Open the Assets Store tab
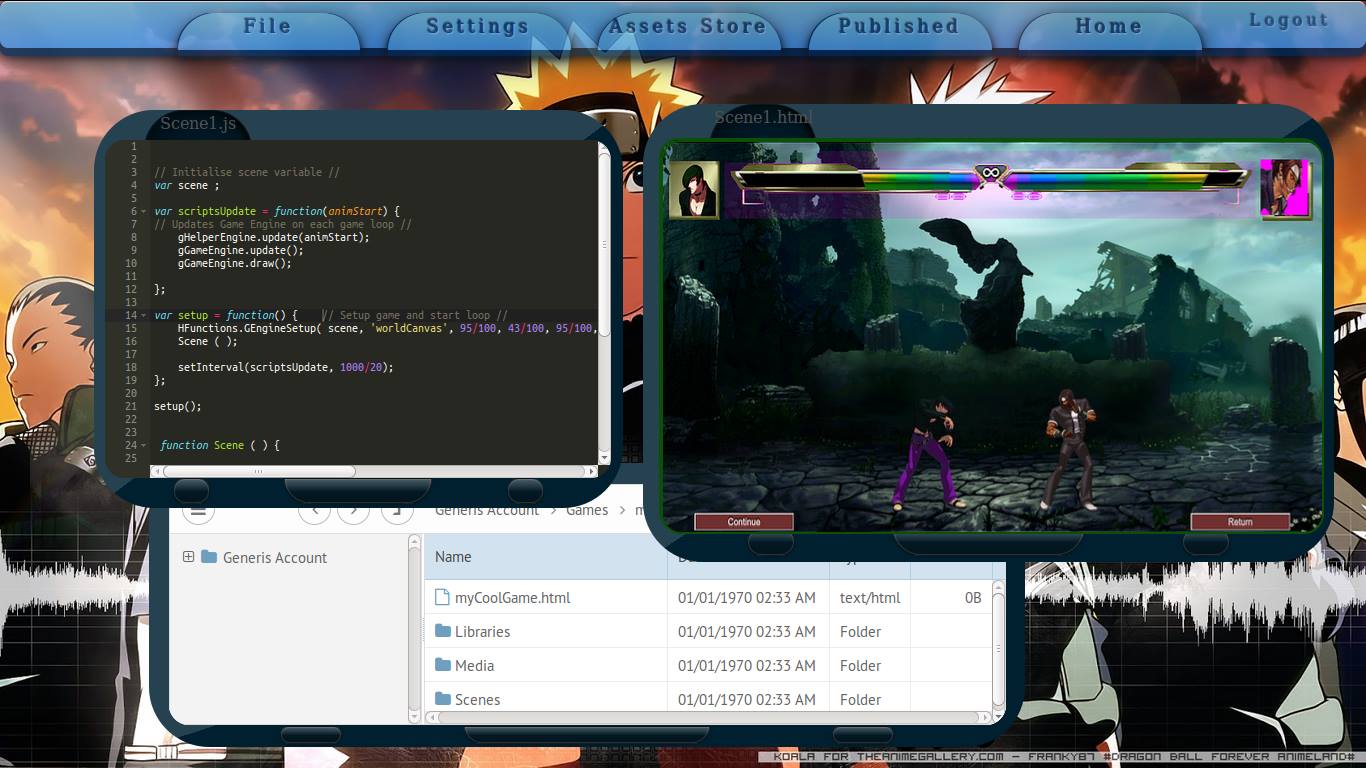 688,29
